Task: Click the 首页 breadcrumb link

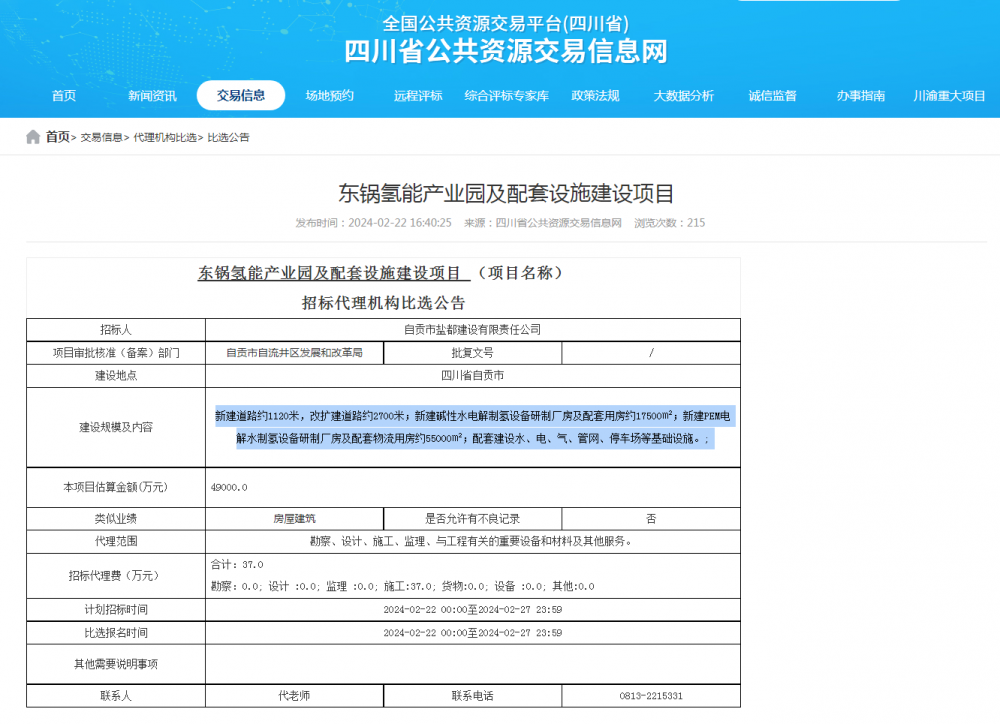Action: (x=57, y=137)
